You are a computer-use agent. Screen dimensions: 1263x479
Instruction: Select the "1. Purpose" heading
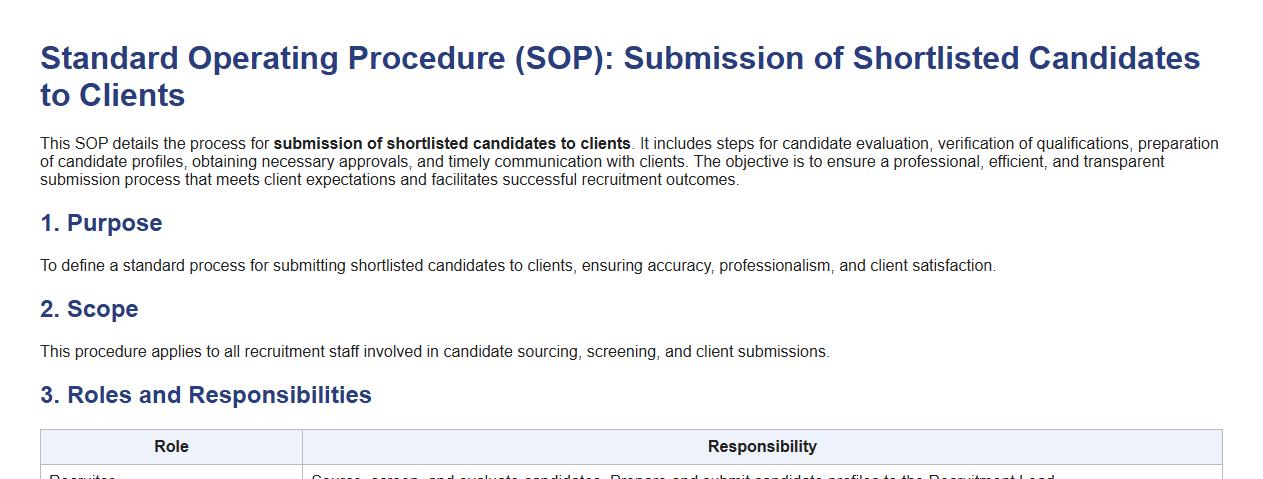pyautogui.click(x=101, y=223)
